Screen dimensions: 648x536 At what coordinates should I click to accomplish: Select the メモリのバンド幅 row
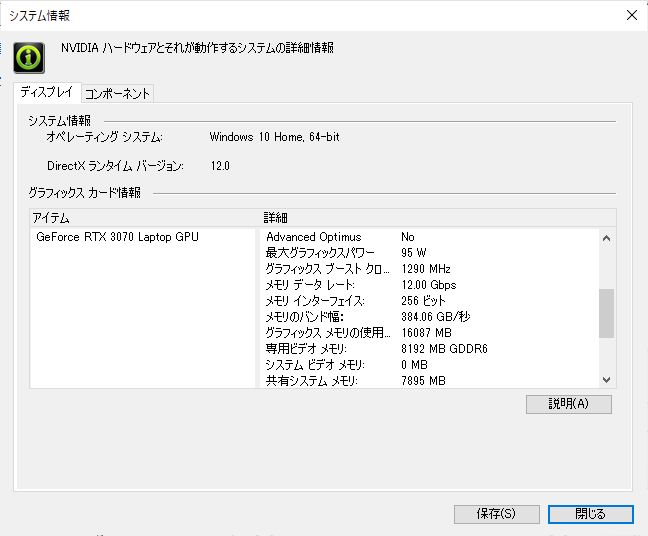pos(430,317)
